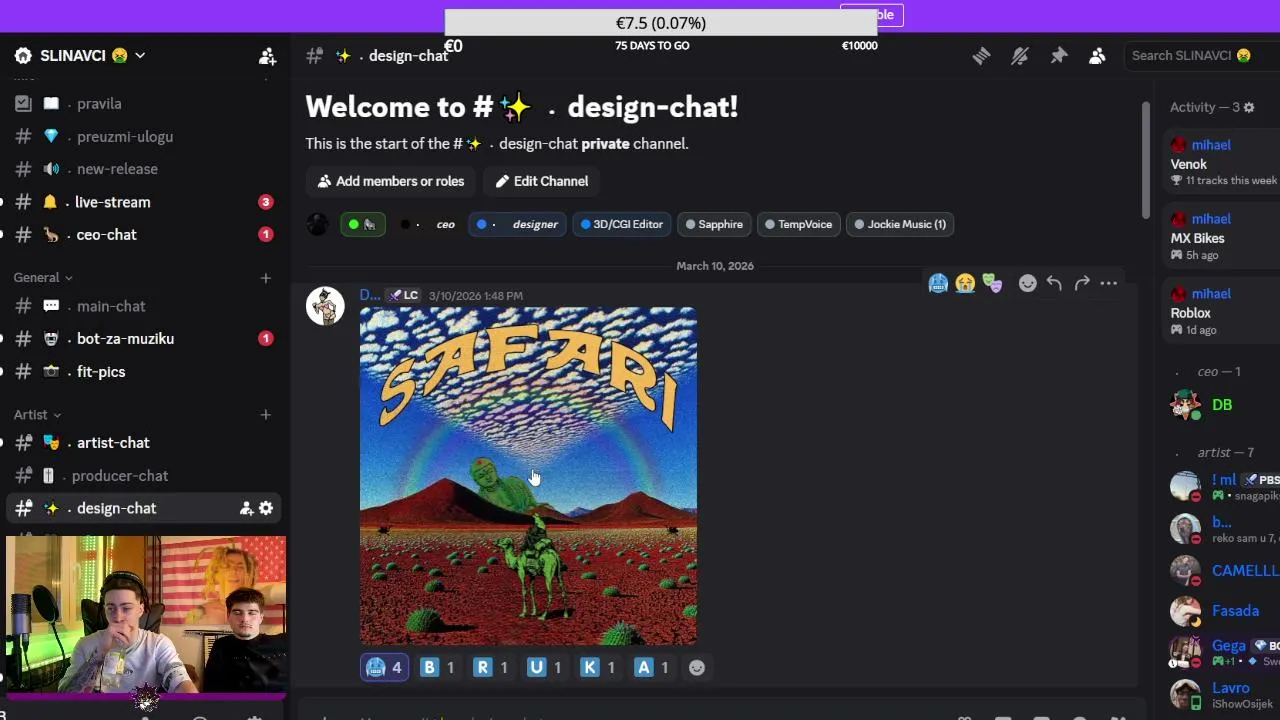
Task: Toggle the A letter reaction
Action: pos(652,667)
